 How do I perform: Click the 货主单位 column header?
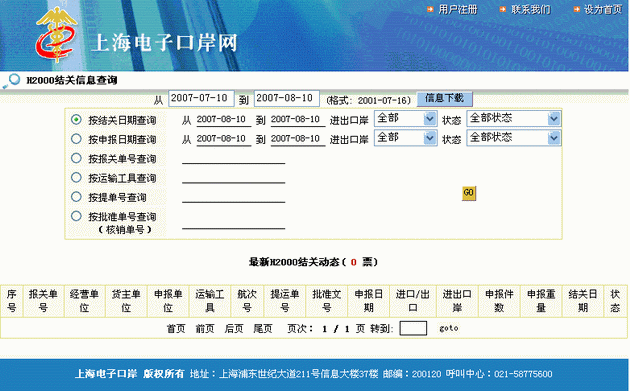point(126,301)
